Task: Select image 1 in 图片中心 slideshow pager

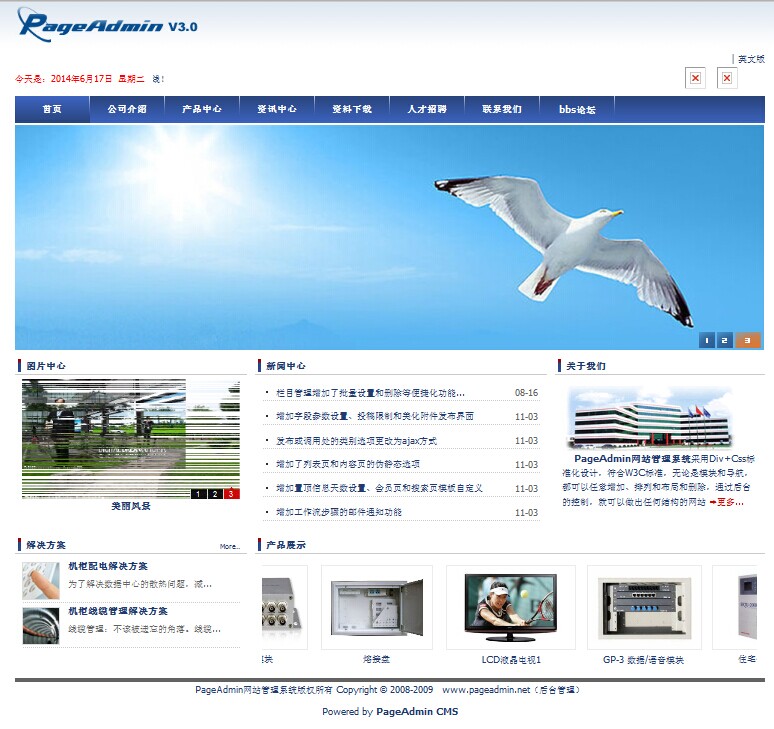Action: [198, 493]
